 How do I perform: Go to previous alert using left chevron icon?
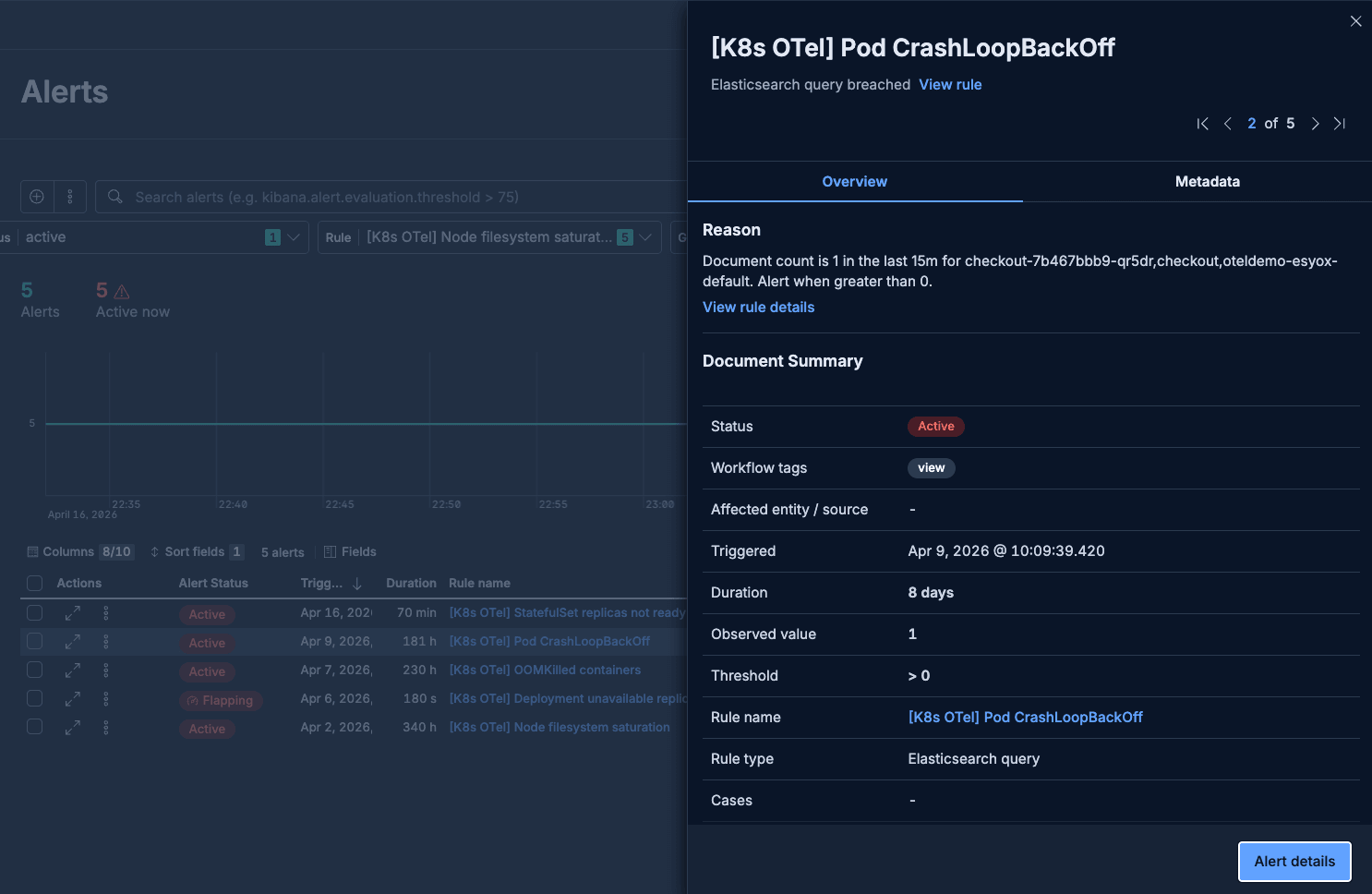(x=1228, y=123)
